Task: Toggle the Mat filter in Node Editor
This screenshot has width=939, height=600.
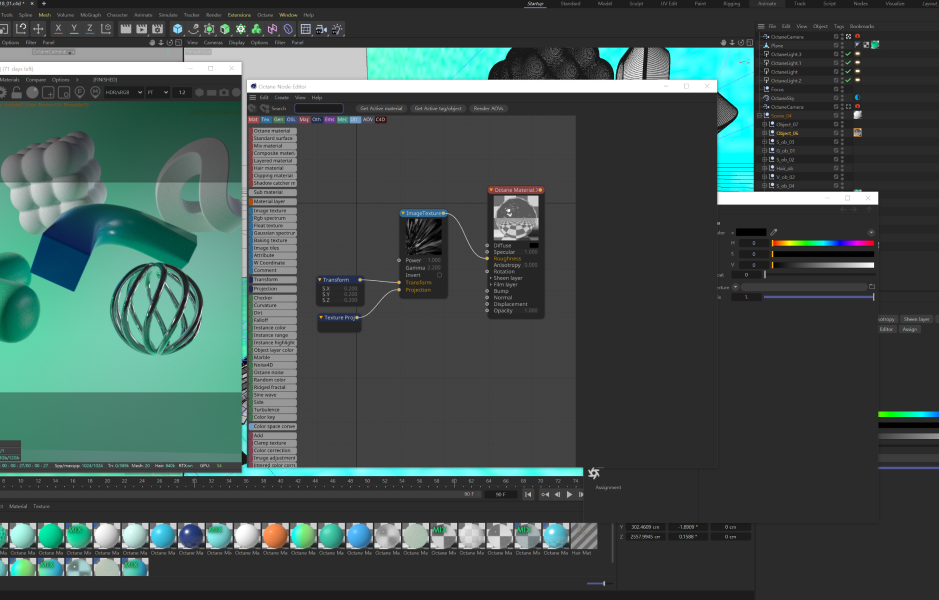Action: coord(253,119)
